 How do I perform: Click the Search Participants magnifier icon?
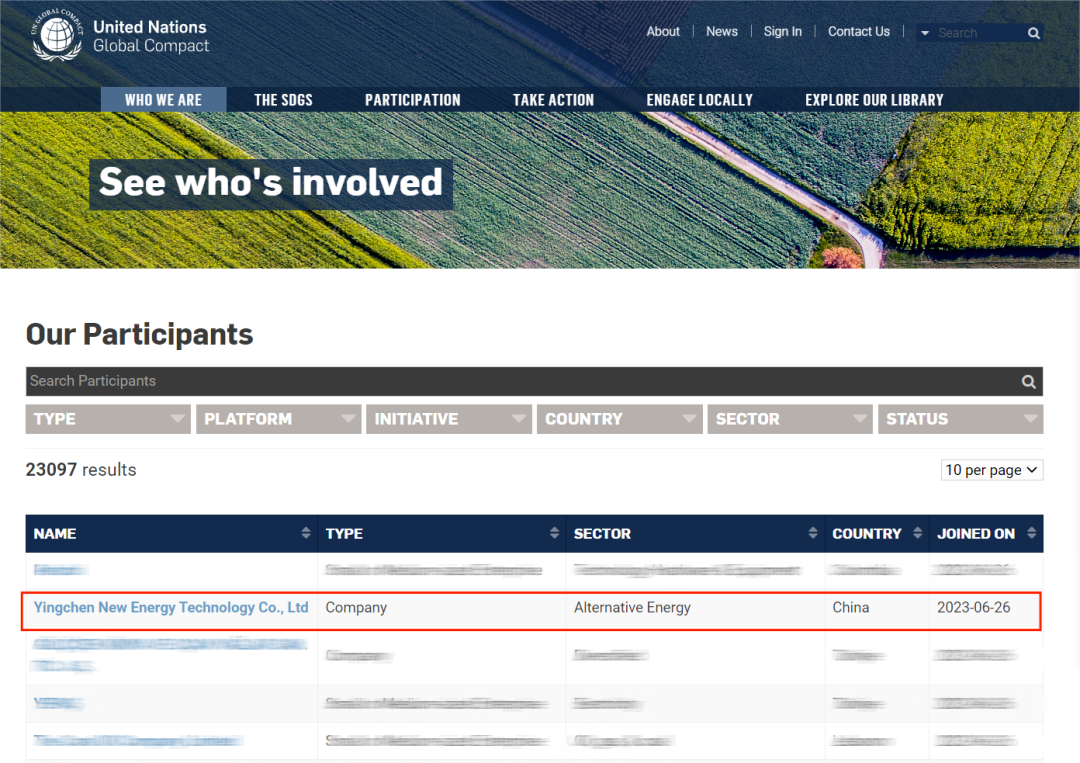(x=1028, y=381)
